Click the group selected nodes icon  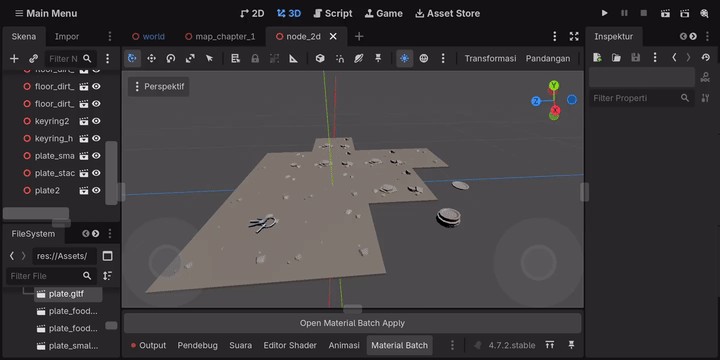tap(274, 58)
